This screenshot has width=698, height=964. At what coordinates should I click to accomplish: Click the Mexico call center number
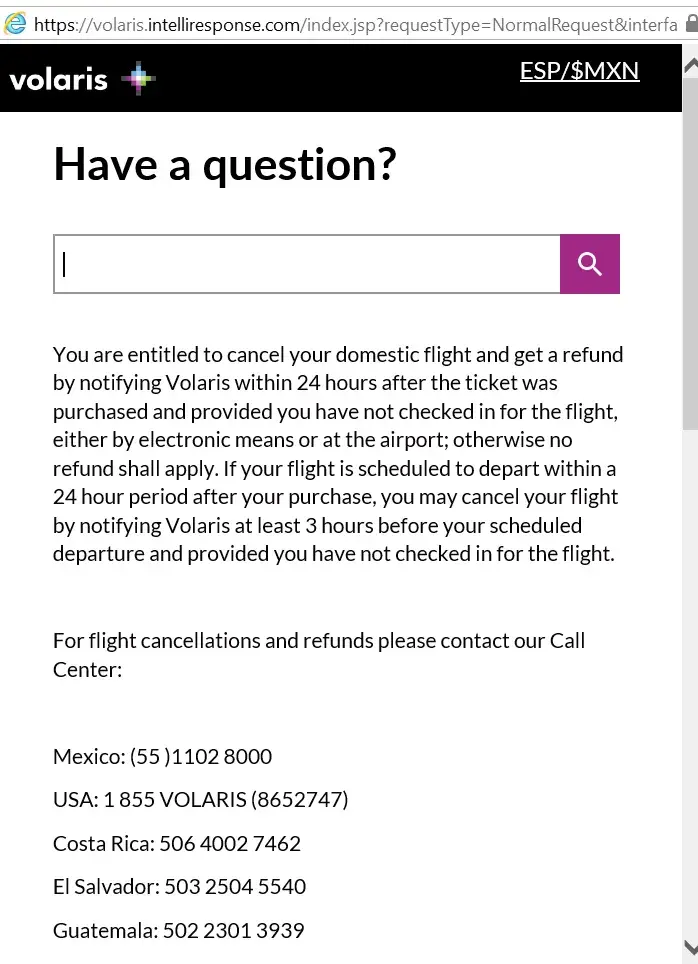201,756
